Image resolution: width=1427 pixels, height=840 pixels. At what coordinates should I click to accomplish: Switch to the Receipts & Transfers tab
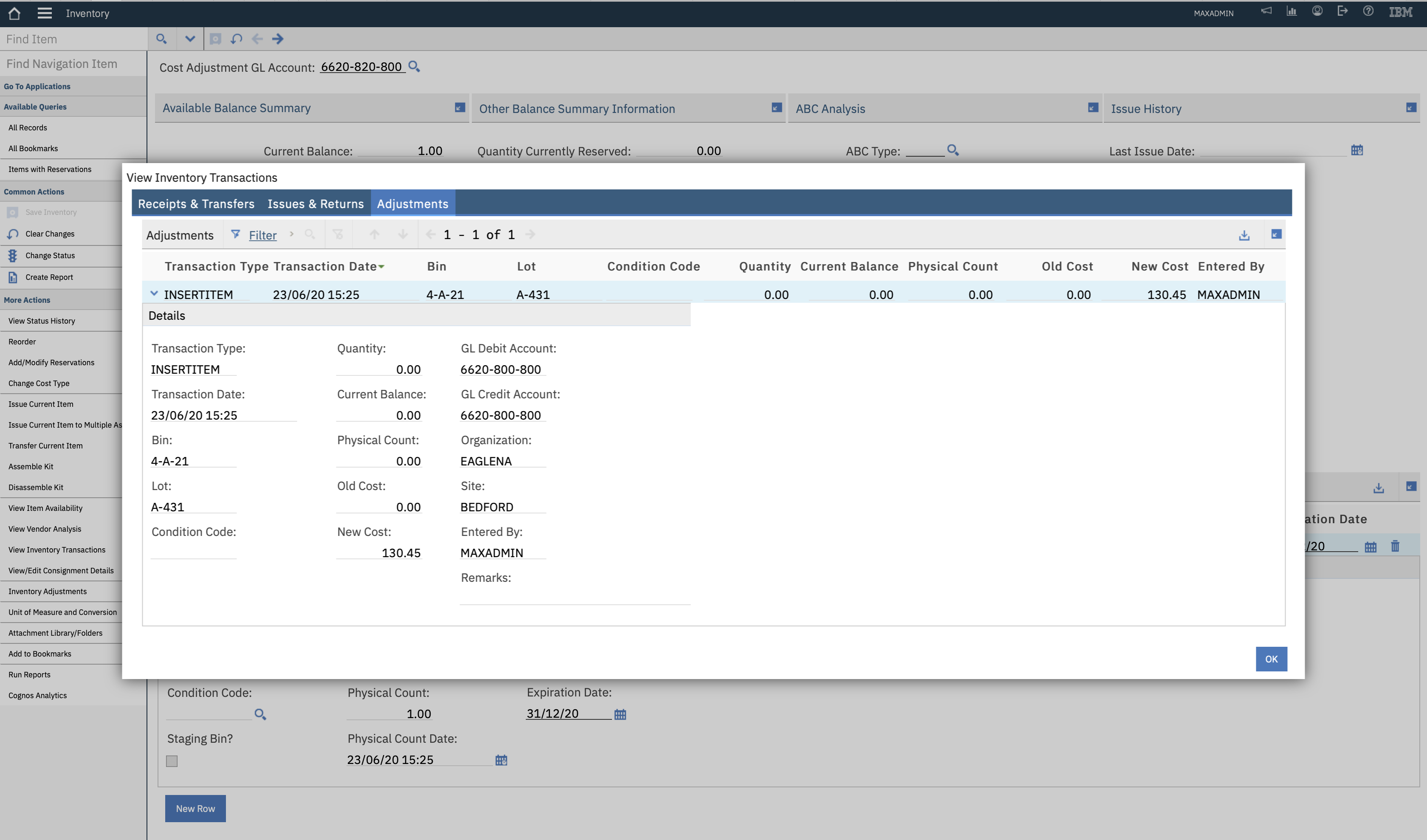196,204
